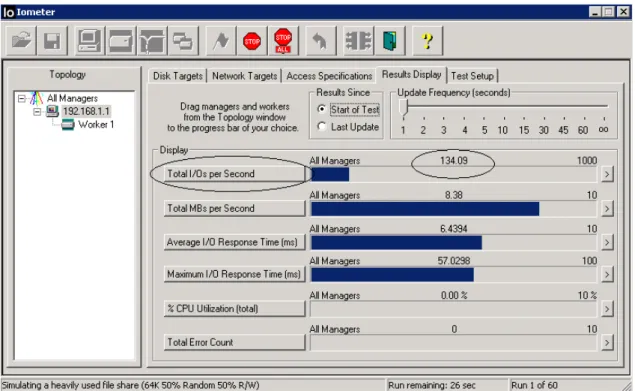This screenshot has width=635, height=391.
Task: Open the Access Specifications tab
Action: 329,76
